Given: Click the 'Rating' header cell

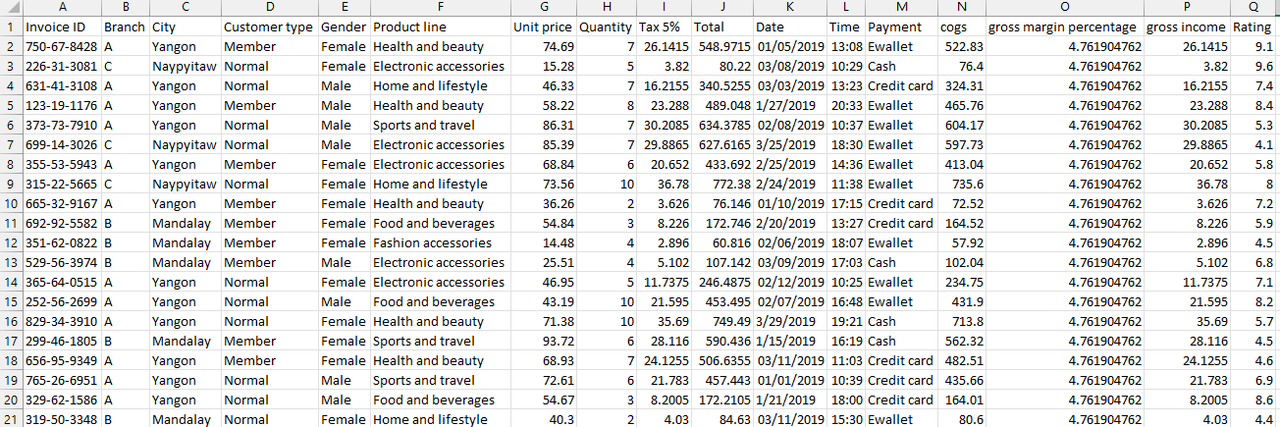Looking at the screenshot, I should pyautogui.click(x=1253, y=27).
